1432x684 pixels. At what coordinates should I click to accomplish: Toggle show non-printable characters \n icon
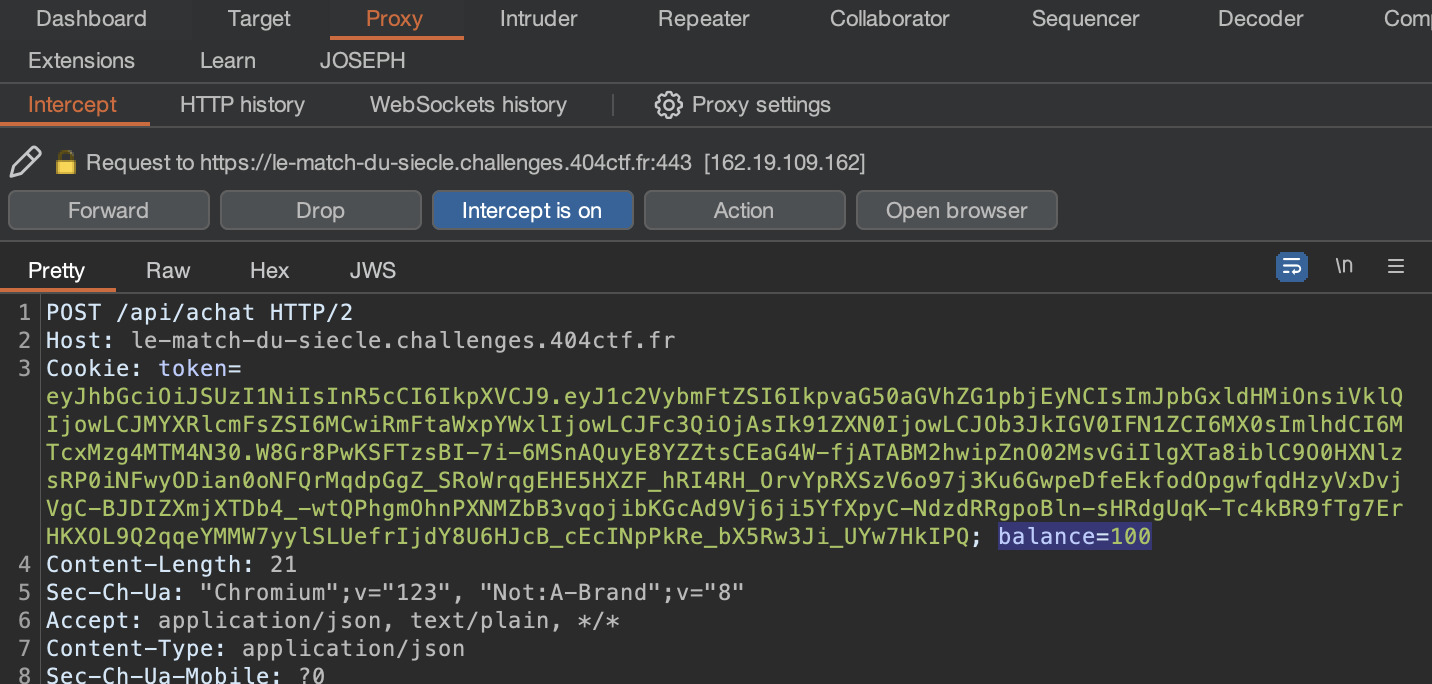1344,266
